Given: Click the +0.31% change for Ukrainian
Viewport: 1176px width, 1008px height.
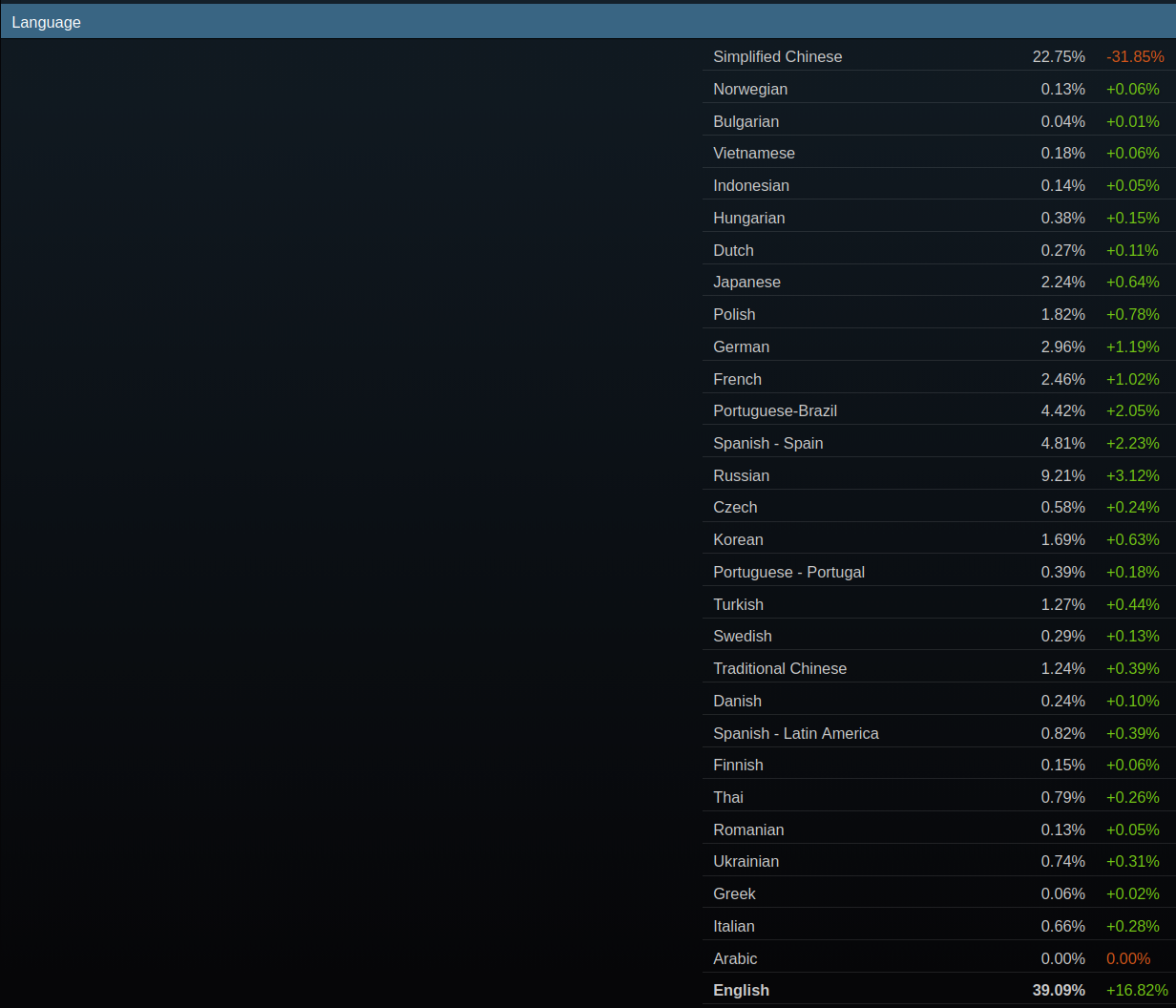Looking at the screenshot, I should click(1133, 861).
